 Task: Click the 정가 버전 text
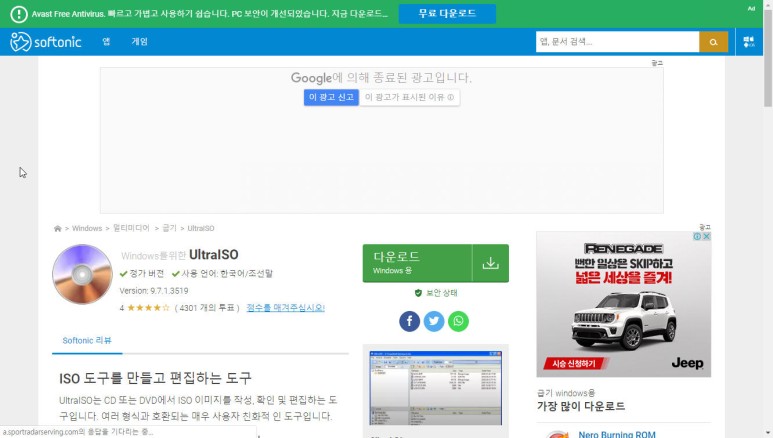(x=146, y=273)
